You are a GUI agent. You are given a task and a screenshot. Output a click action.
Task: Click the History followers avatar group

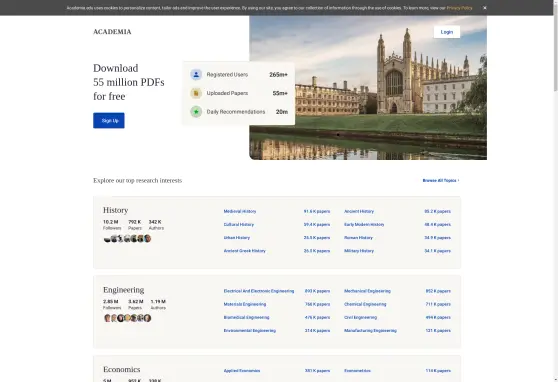point(127,239)
